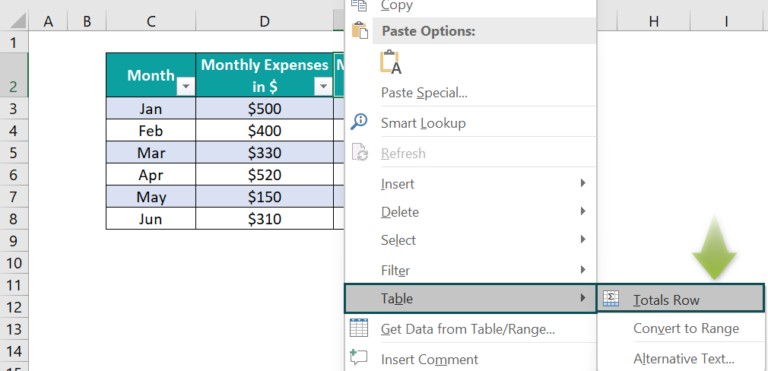The height and width of the screenshot is (371, 768).
Task: Click the $500 cell
Action: (264, 108)
